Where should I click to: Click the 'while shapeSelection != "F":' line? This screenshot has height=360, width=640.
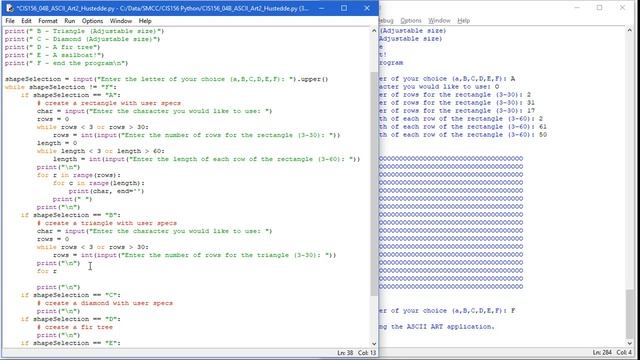[x=60, y=87]
